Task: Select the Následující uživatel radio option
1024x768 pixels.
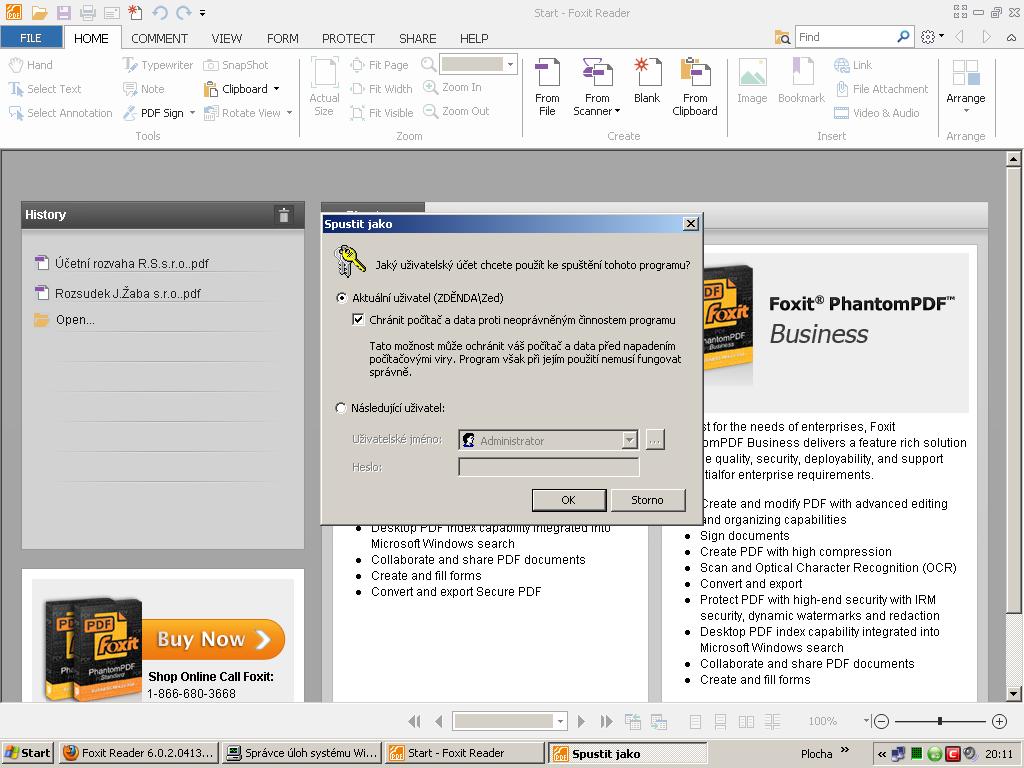Action: [x=341, y=408]
